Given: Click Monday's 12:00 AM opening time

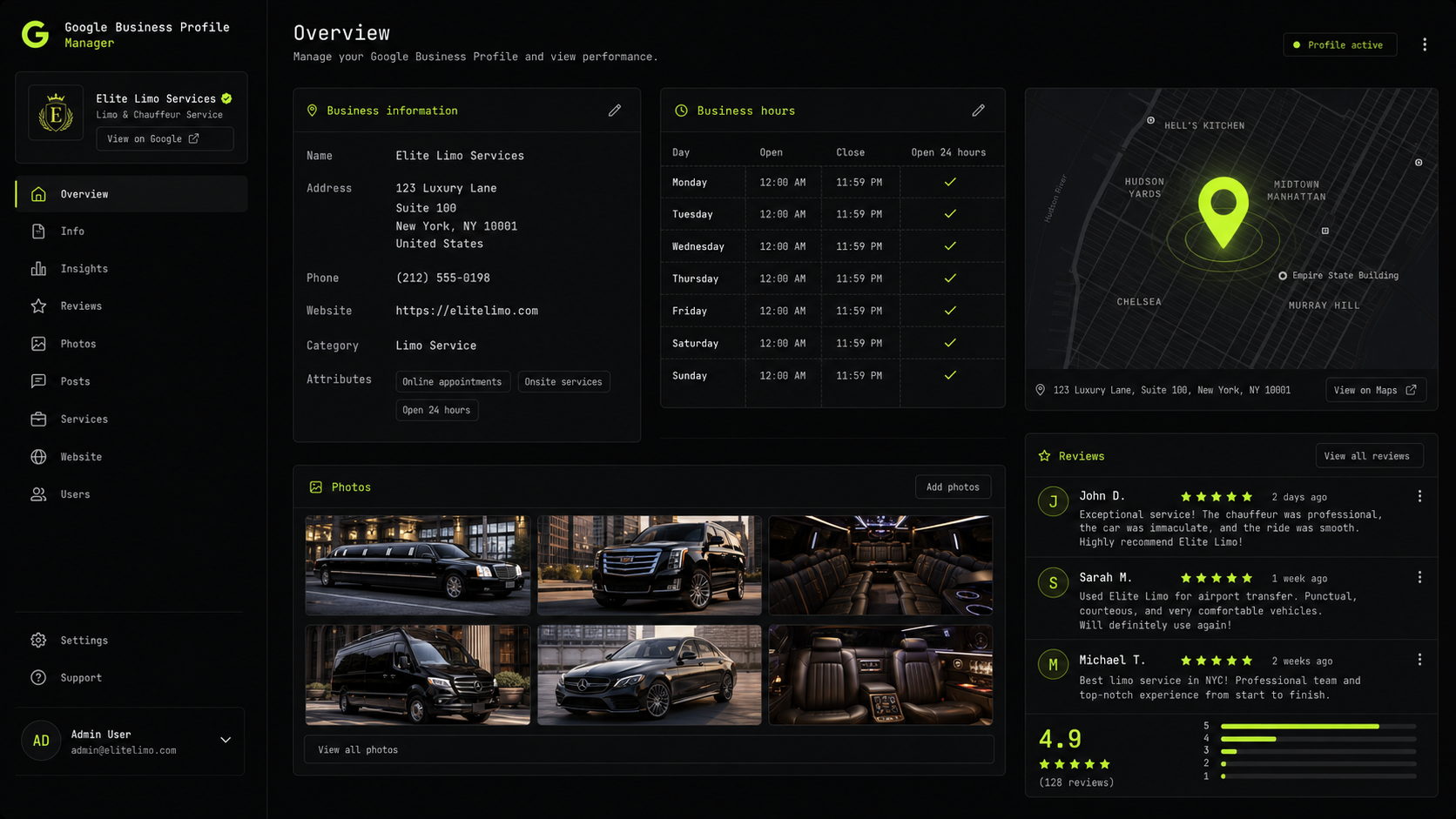Looking at the screenshot, I should pyautogui.click(x=783, y=183).
